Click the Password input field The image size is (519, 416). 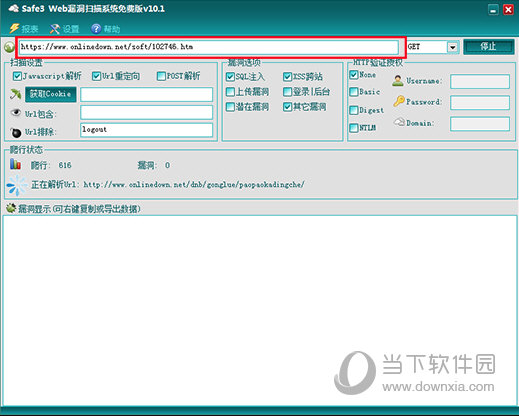click(480, 103)
